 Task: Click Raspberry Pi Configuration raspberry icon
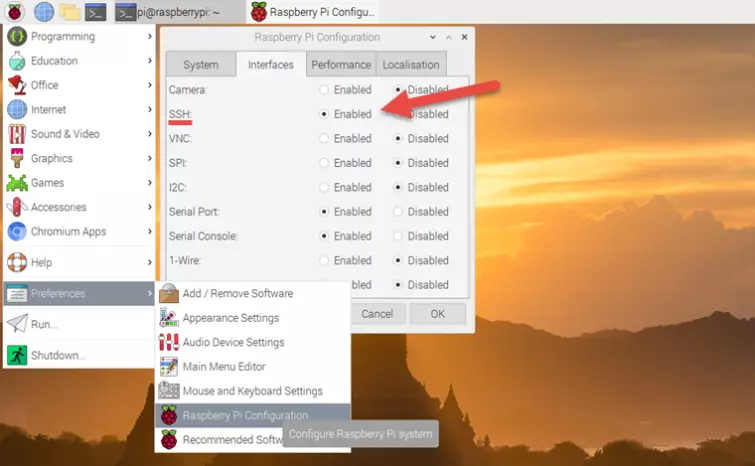click(169, 415)
